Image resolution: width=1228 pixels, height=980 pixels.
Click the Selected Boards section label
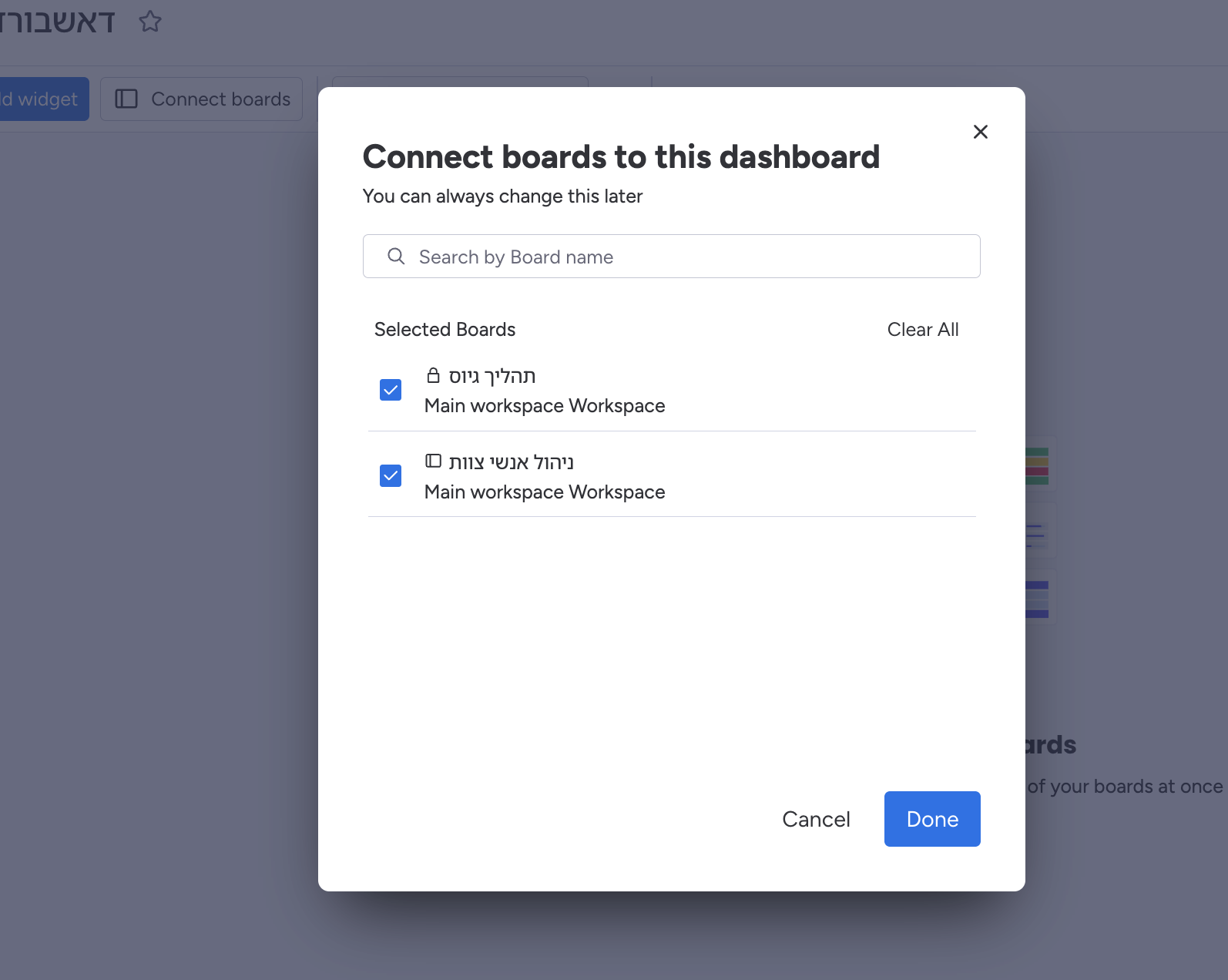tap(445, 330)
